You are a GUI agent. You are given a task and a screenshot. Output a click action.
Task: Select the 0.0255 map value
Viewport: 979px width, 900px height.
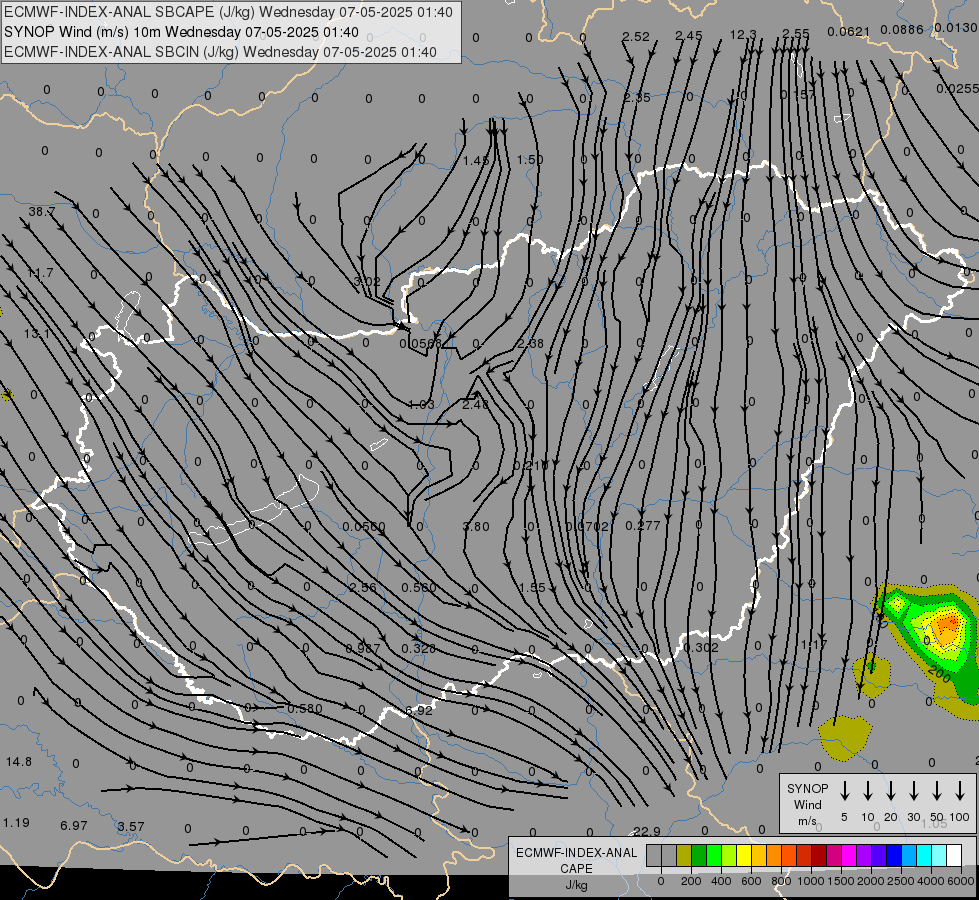pos(958,89)
